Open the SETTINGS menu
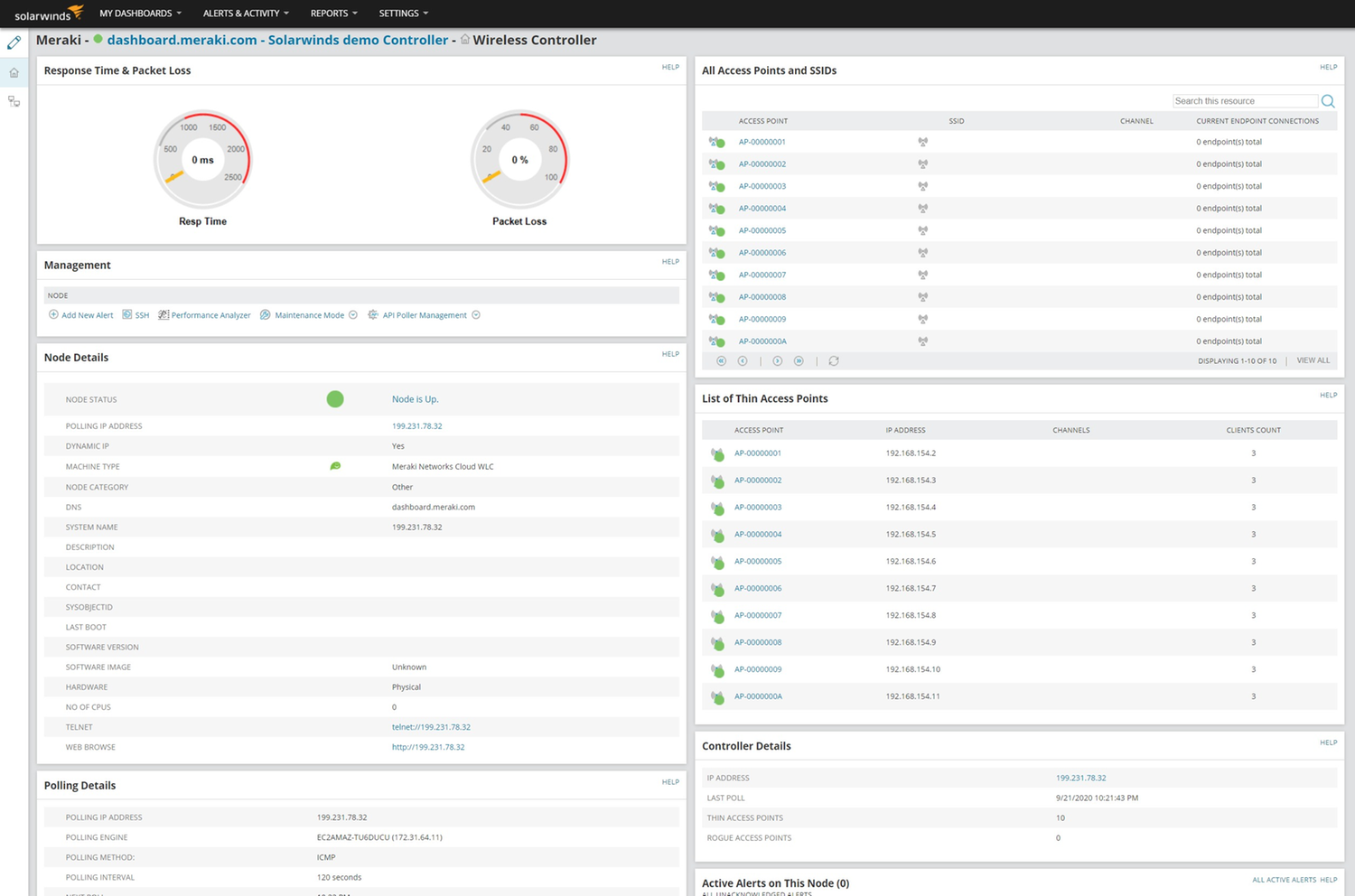This screenshot has height=896, width=1355. coord(403,13)
